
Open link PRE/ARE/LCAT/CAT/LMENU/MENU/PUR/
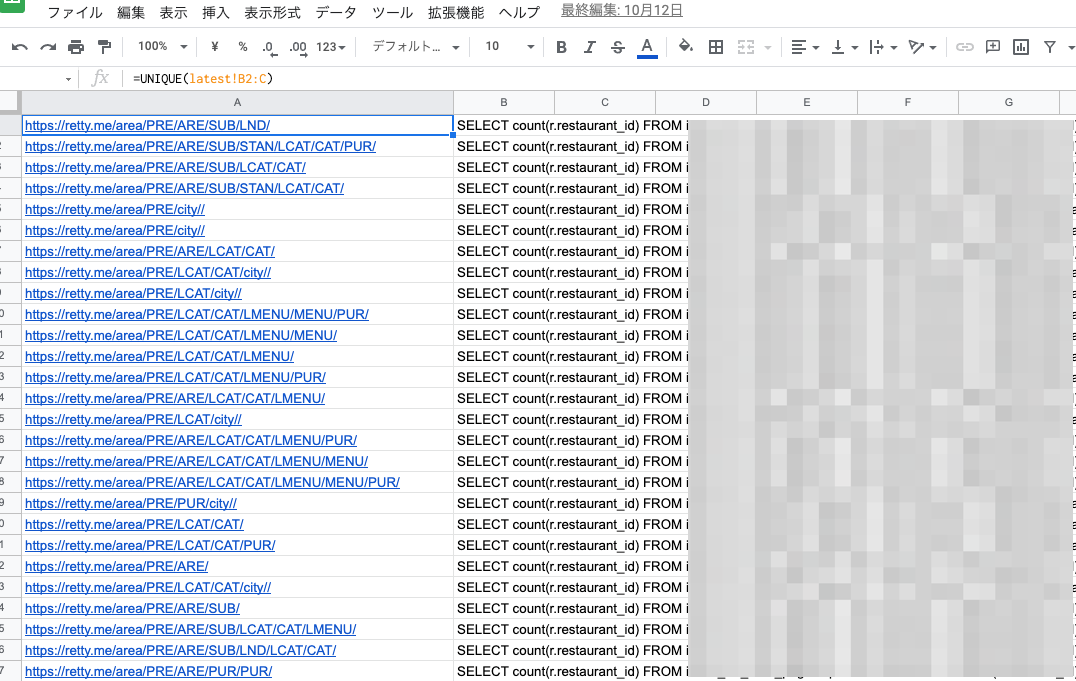[x=213, y=483]
